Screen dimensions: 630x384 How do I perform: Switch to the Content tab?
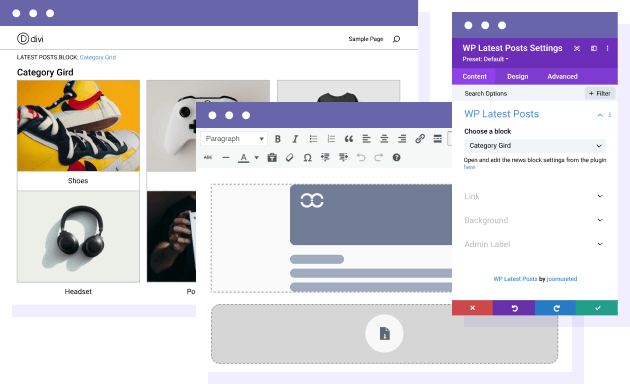(x=474, y=76)
